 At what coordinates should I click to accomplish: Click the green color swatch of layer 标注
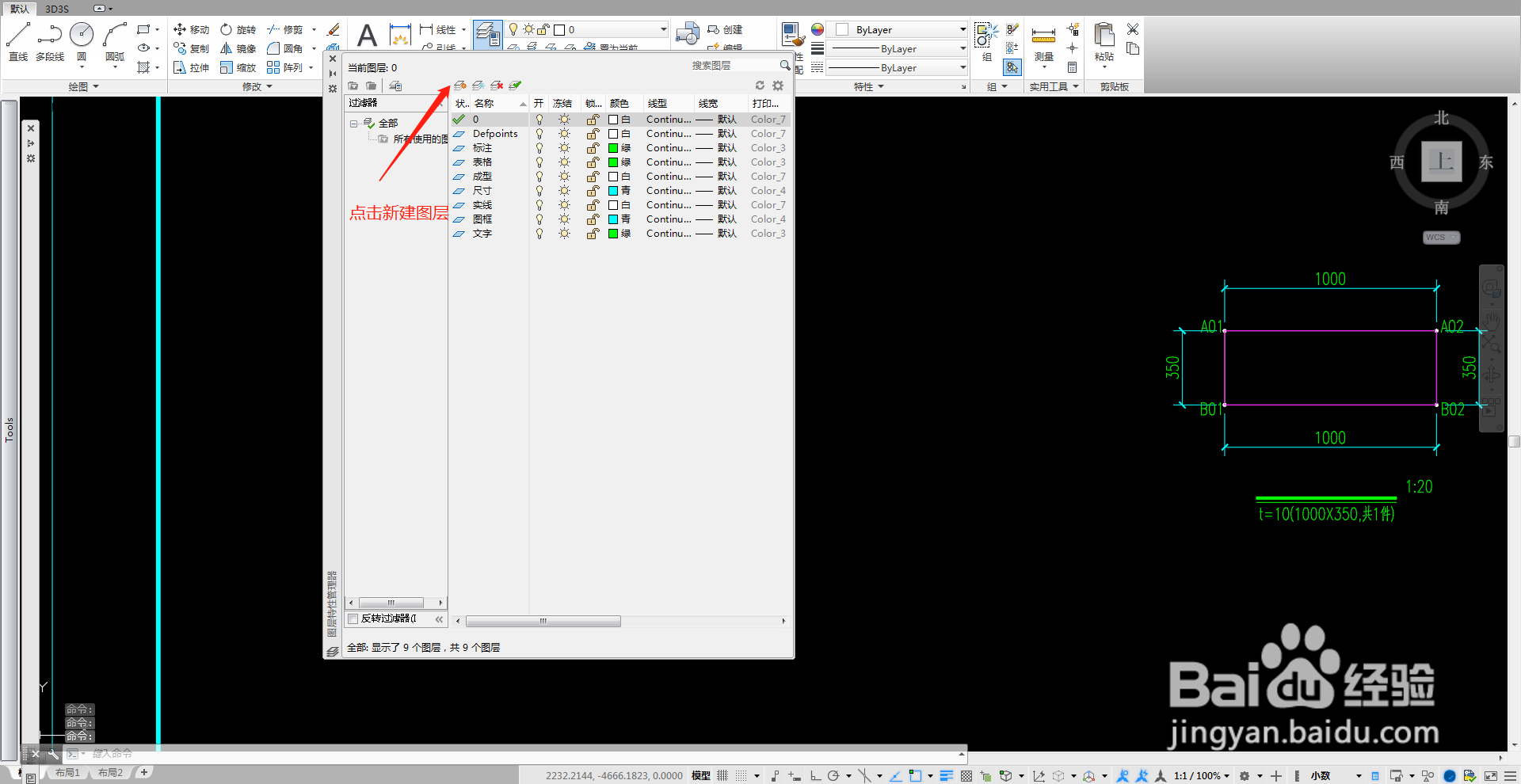[x=613, y=148]
